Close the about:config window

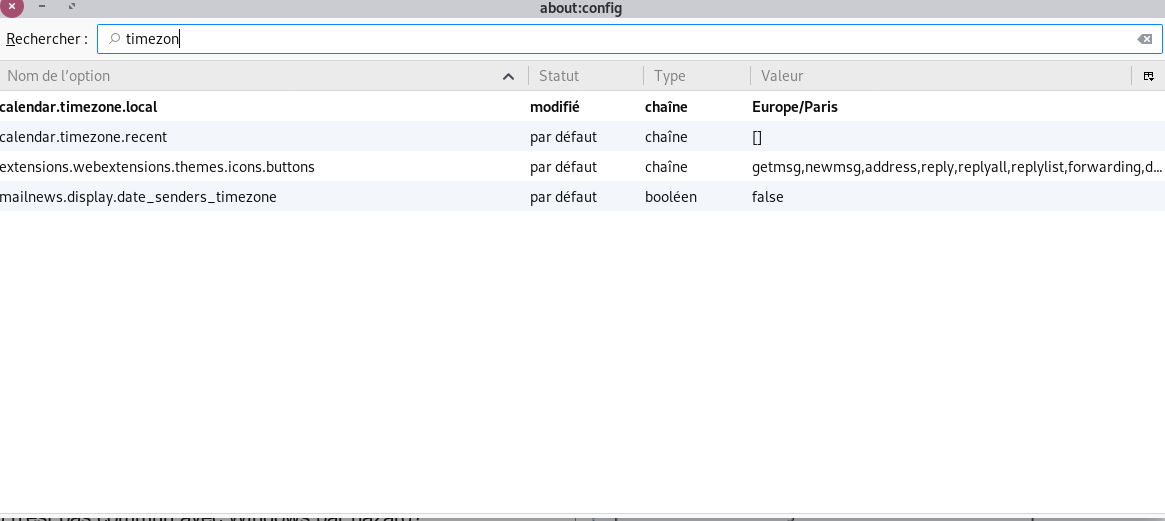tap(11, 6)
